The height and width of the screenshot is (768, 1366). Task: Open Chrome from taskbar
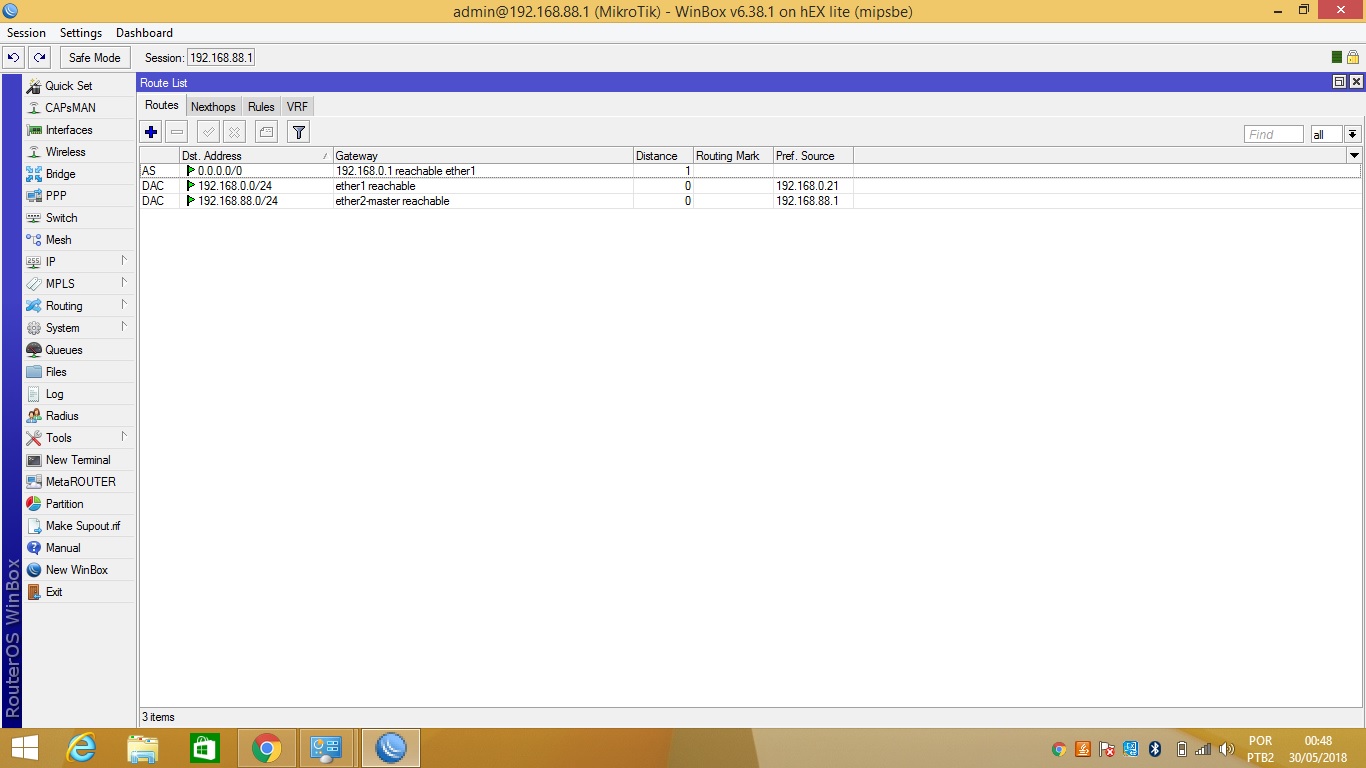pyautogui.click(x=266, y=748)
